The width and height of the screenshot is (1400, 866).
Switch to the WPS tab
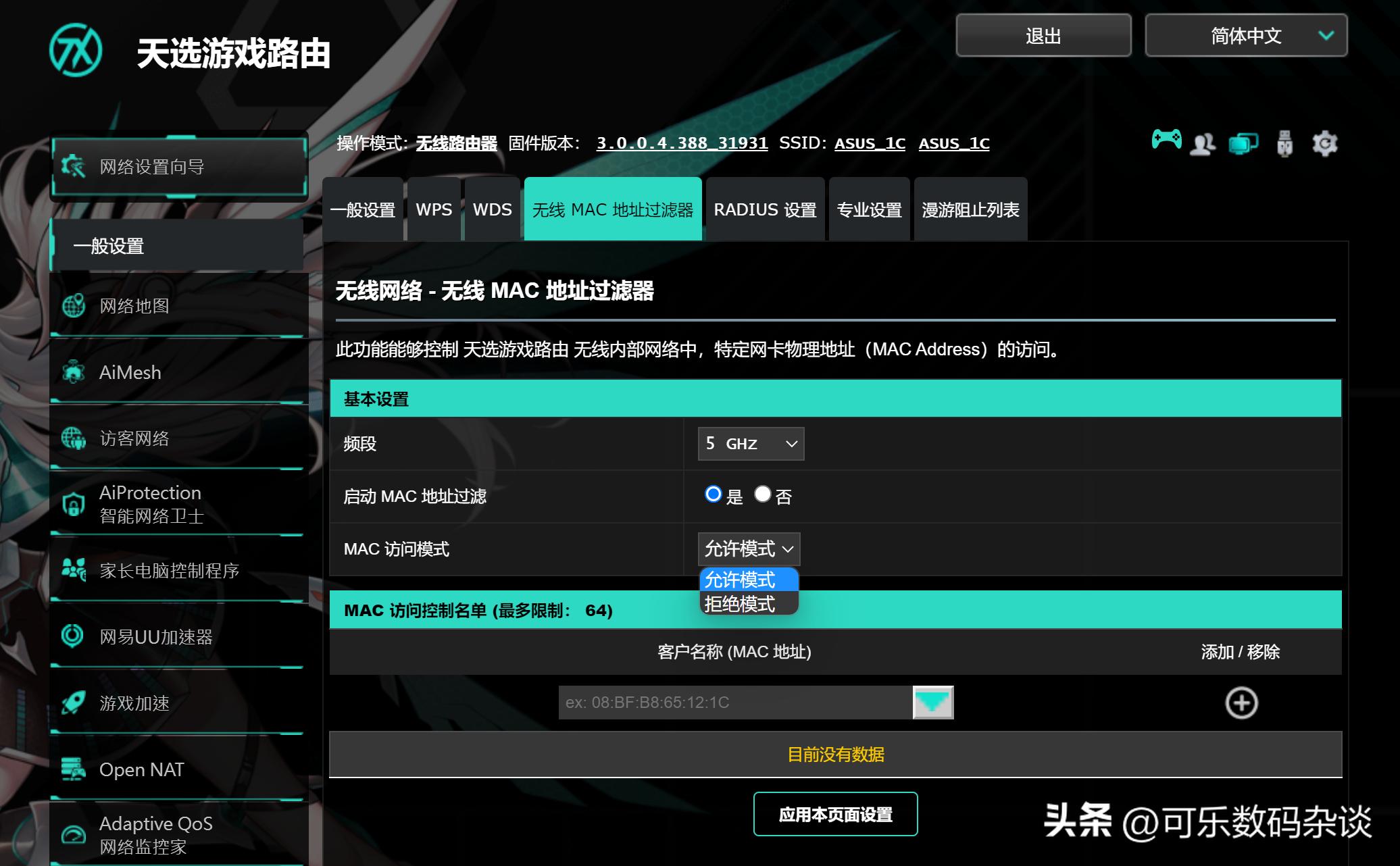pyautogui.click(x=433, y=209)
